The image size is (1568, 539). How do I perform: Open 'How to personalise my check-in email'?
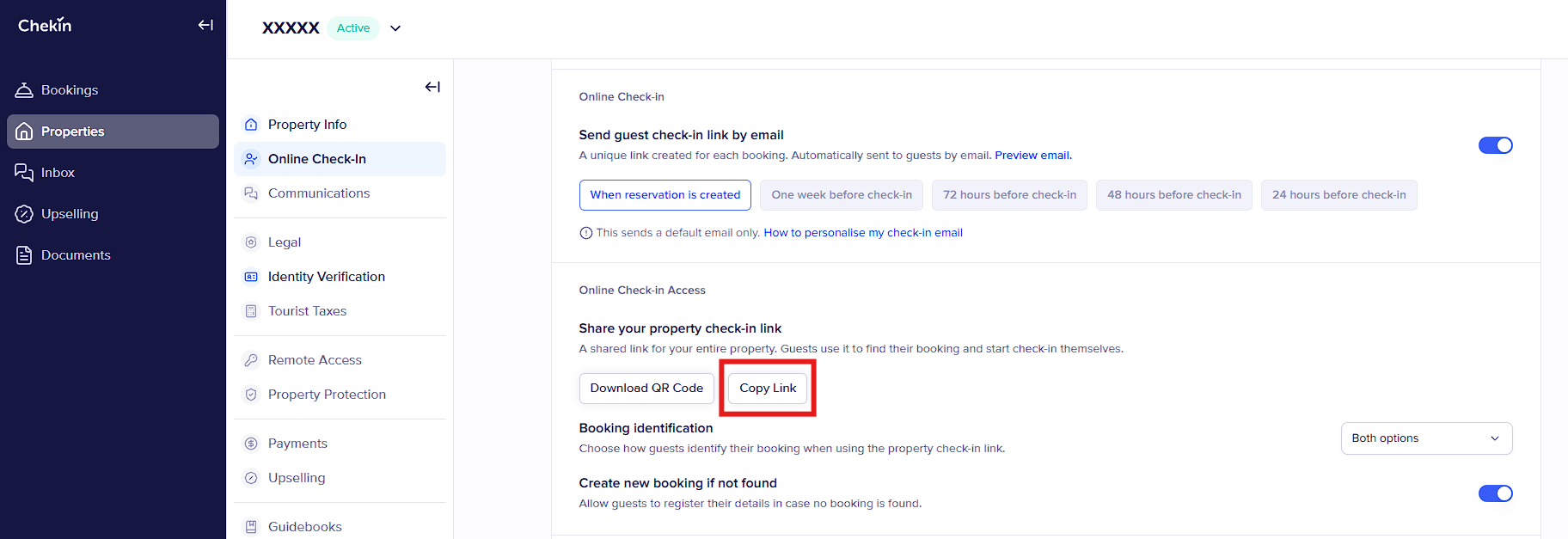[x=863, y=233]
